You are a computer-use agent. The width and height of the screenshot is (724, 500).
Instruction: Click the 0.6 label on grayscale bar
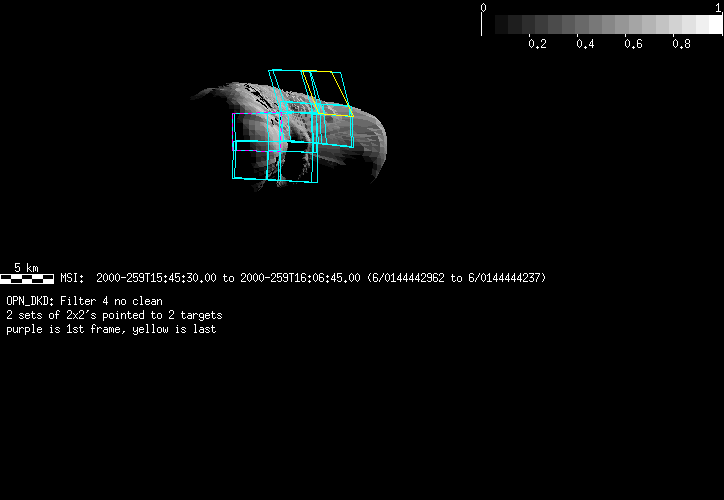pos(633,44)
